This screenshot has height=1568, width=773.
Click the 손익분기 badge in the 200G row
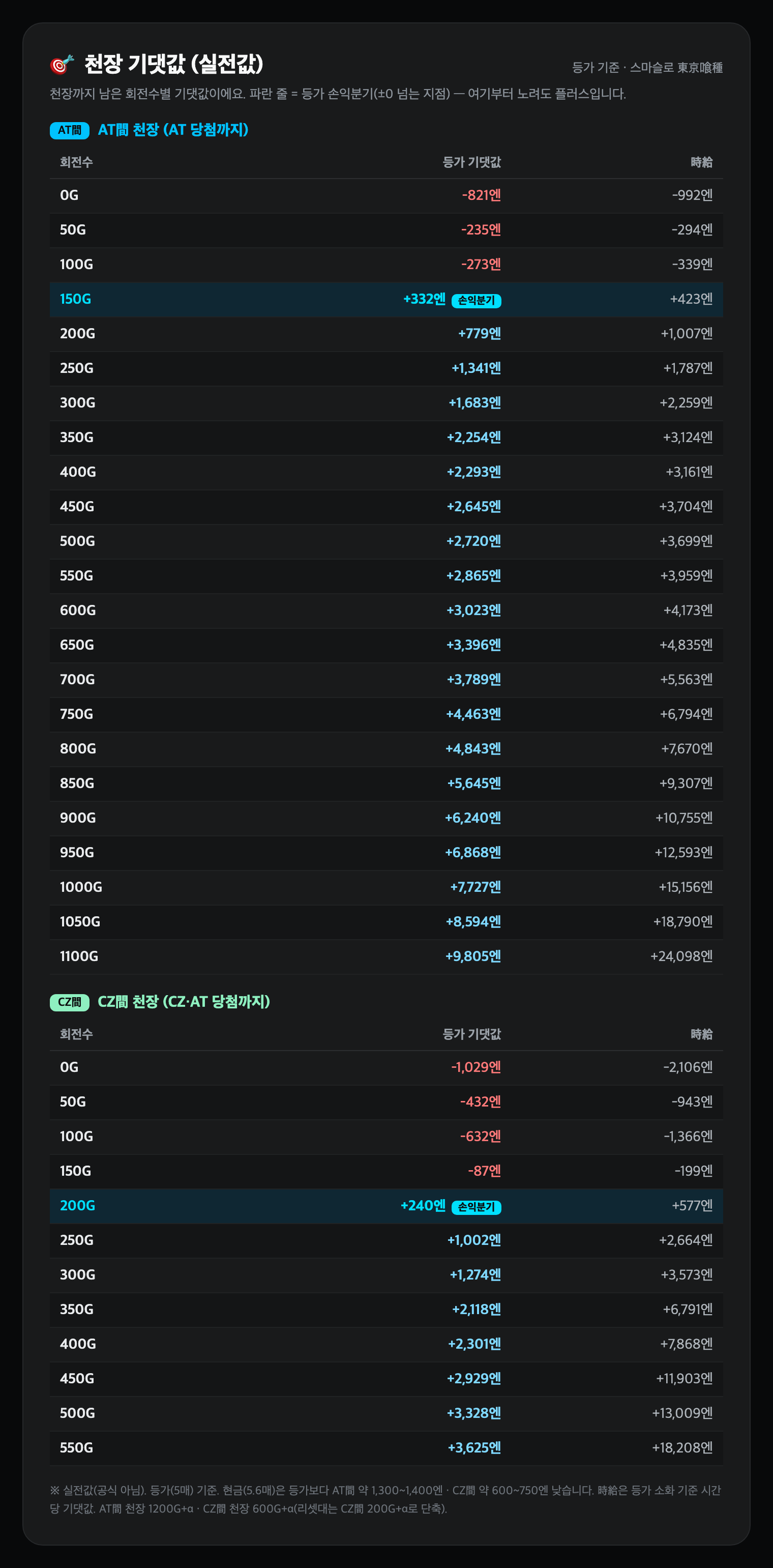tap(476, 1207)
